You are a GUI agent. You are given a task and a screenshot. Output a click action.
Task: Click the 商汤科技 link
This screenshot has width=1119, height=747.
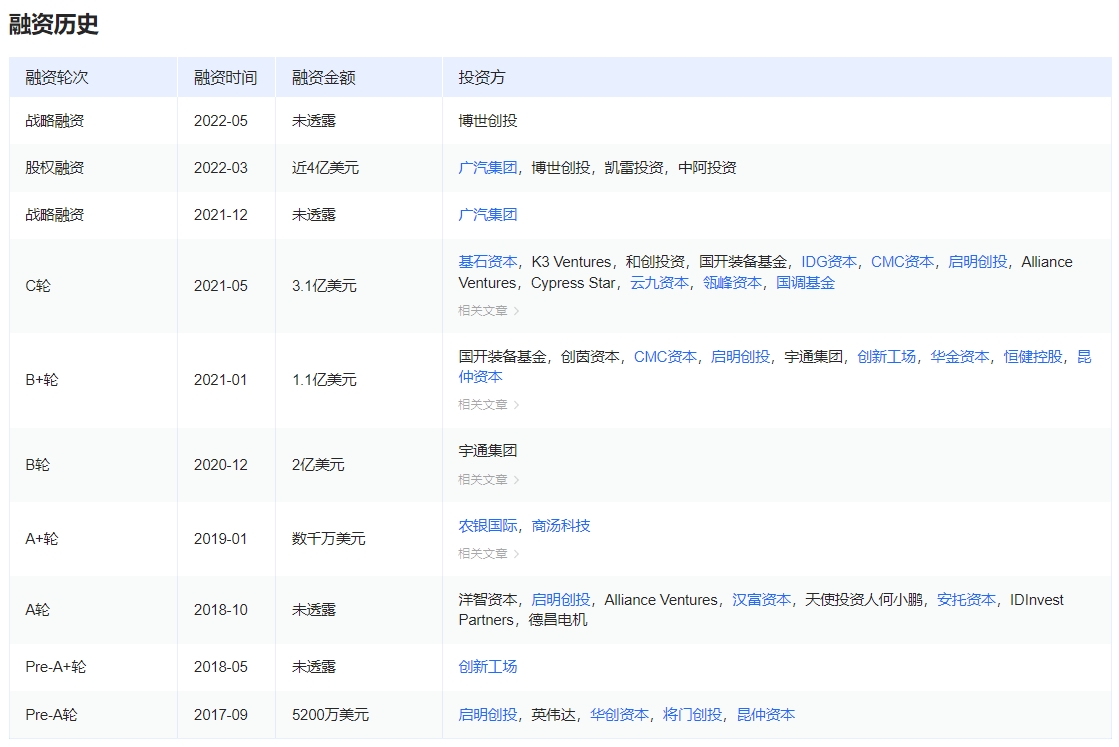pyautogui.click(x=561, y=526)
